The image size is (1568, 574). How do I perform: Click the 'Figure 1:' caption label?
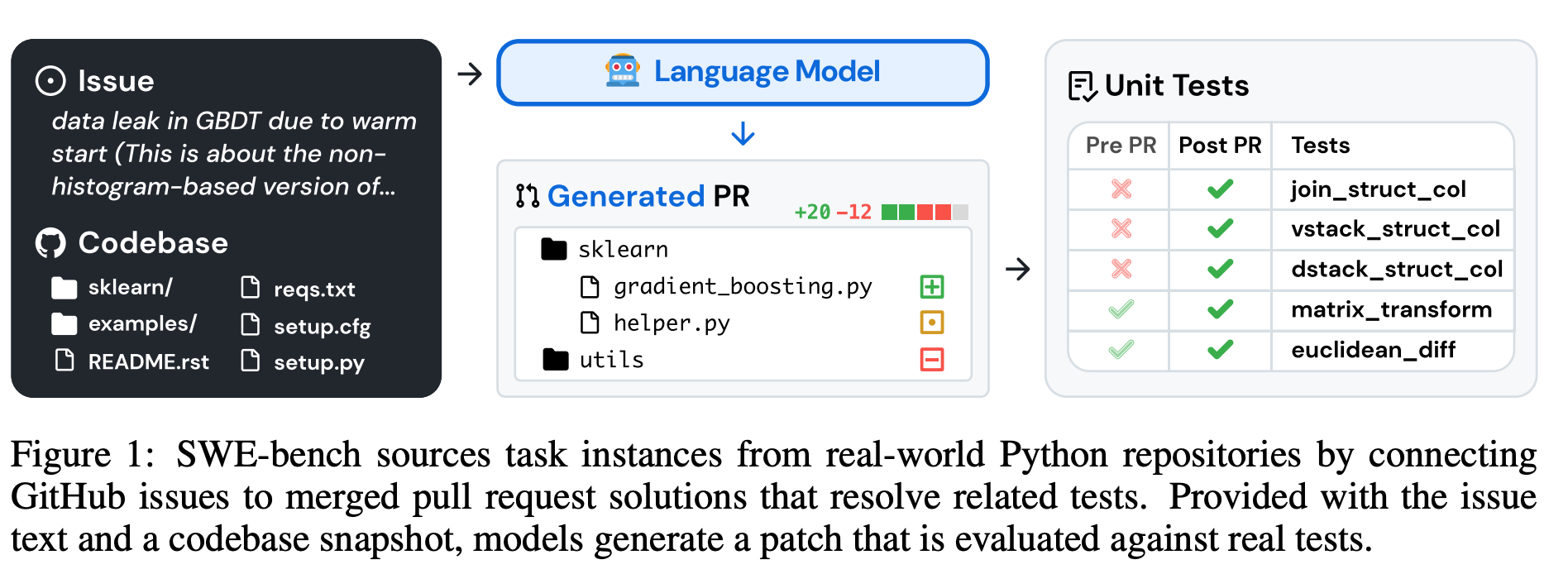(x=83, y=455)
